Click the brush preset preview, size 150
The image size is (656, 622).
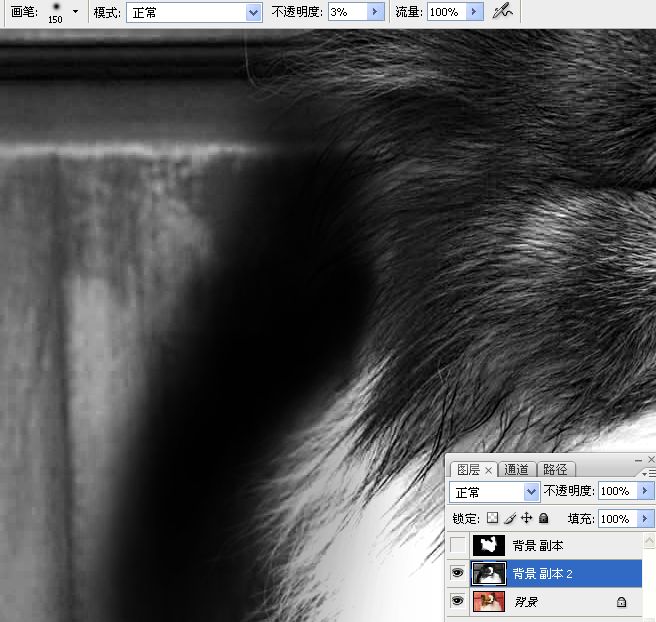tap(56, 12)
